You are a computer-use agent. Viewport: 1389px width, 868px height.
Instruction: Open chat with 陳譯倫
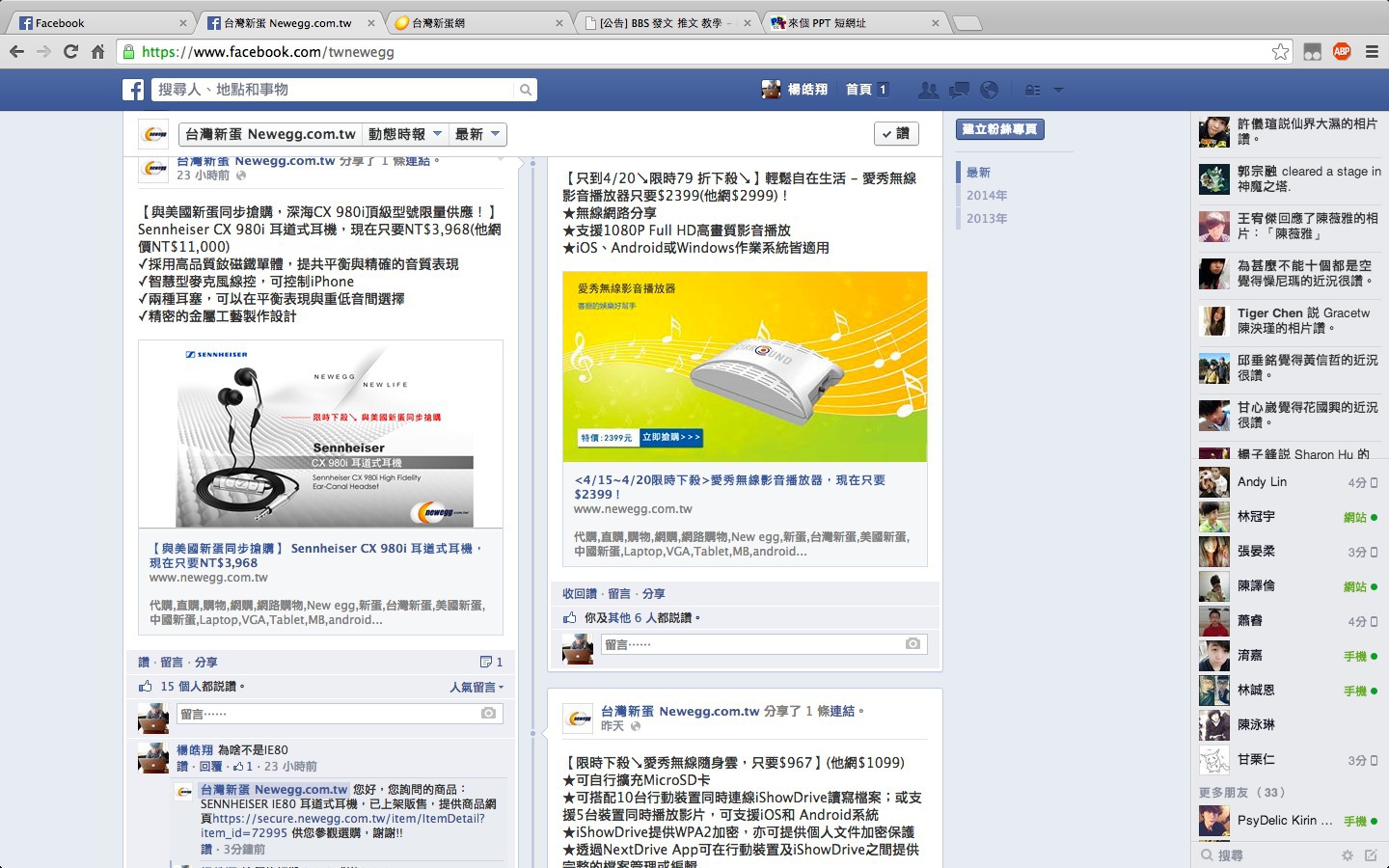coord(1289,586)
